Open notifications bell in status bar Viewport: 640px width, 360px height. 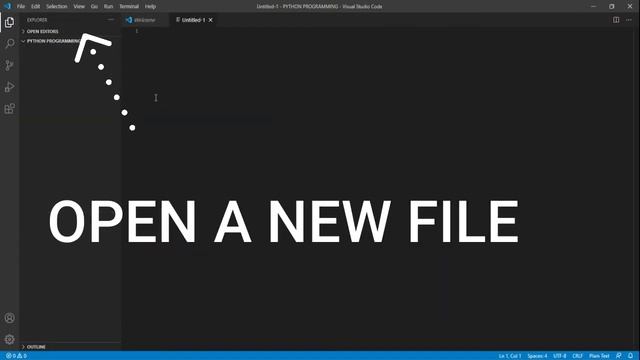click(x=631, y=356)
